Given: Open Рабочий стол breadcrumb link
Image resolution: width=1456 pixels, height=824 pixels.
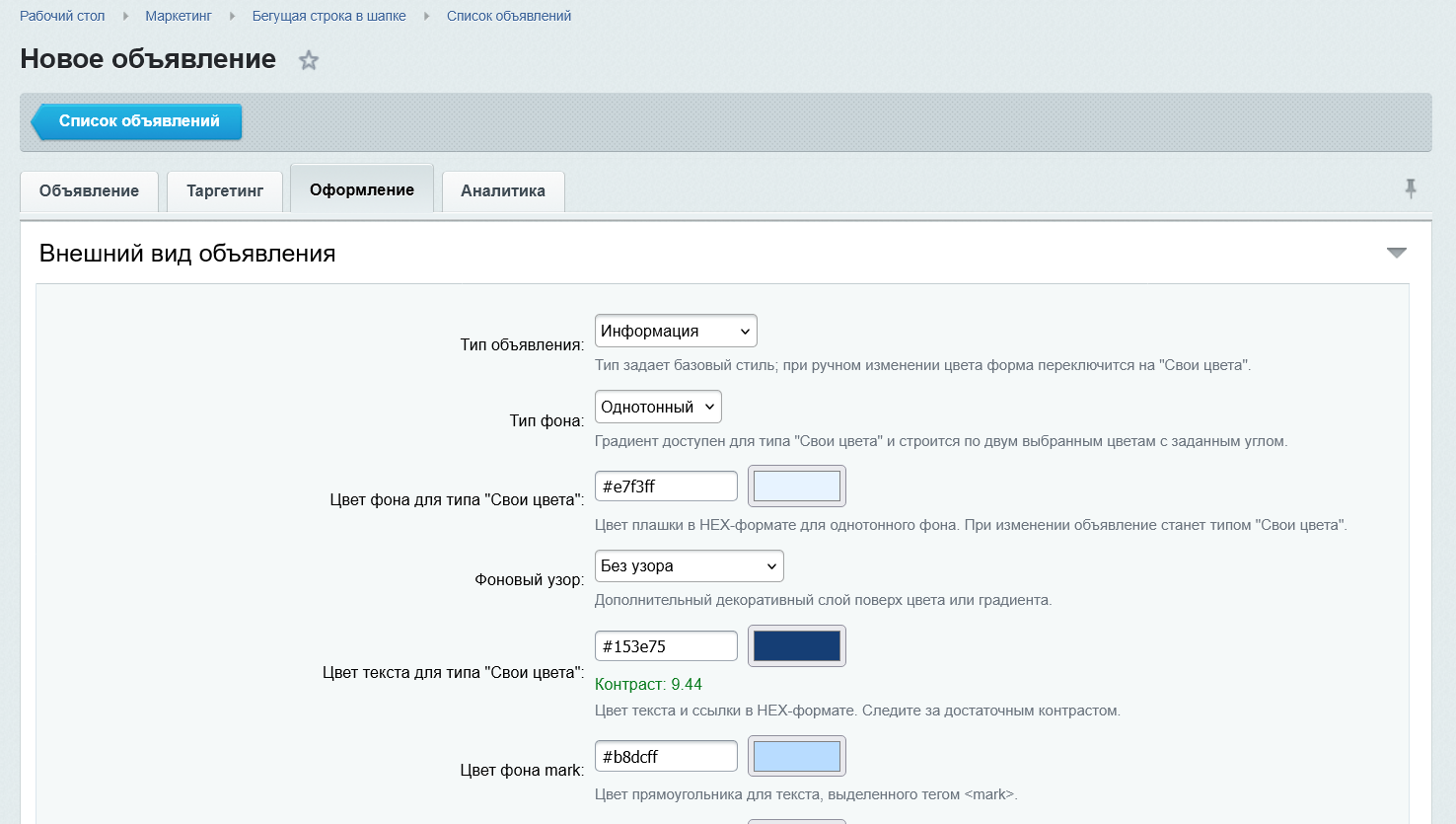Looking at the screenshot, I should (62, 16).
